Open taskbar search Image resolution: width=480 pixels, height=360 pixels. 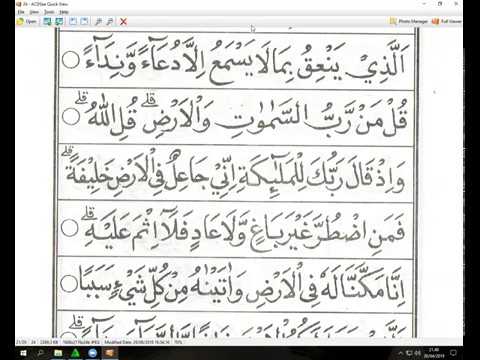point(41,353)
